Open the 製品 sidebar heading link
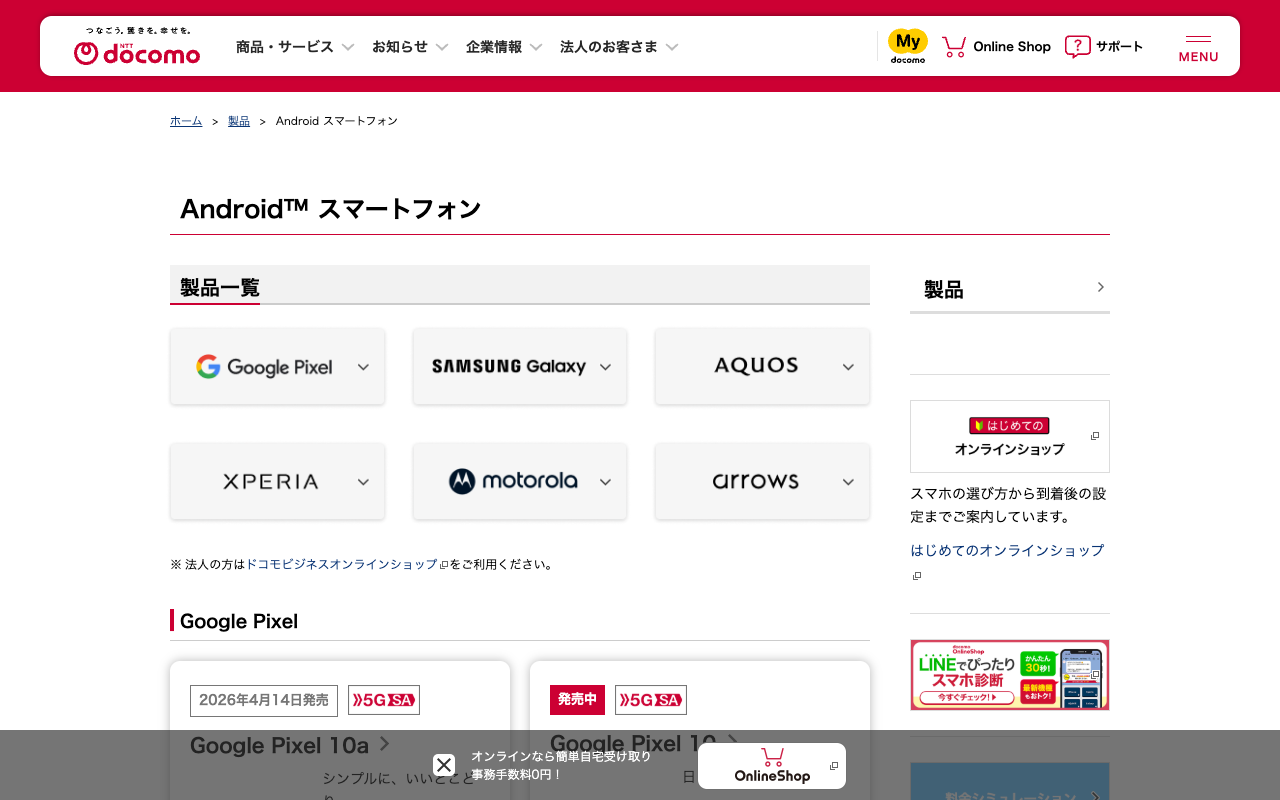This screenshot has height=800, width=1280. point(1010,289)
